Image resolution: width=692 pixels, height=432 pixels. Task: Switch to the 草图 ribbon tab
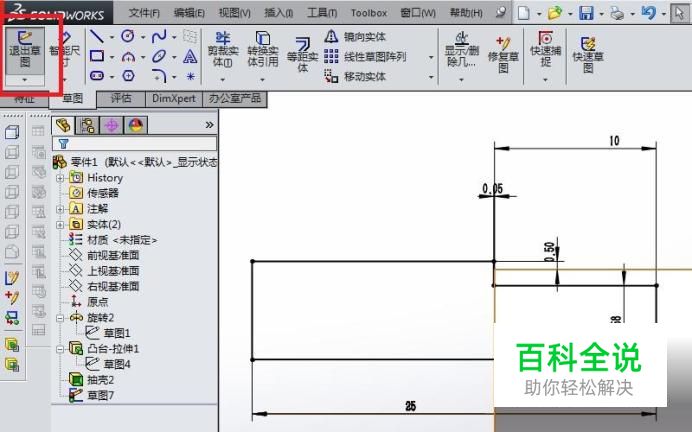tap(72, 98)
